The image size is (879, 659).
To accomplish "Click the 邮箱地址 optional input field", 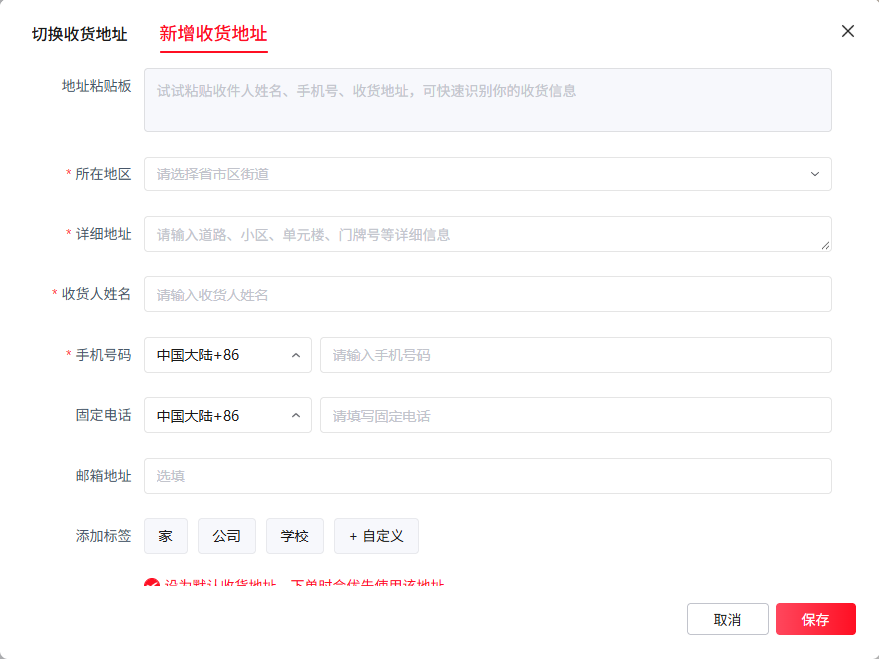I will click(488, 476).
